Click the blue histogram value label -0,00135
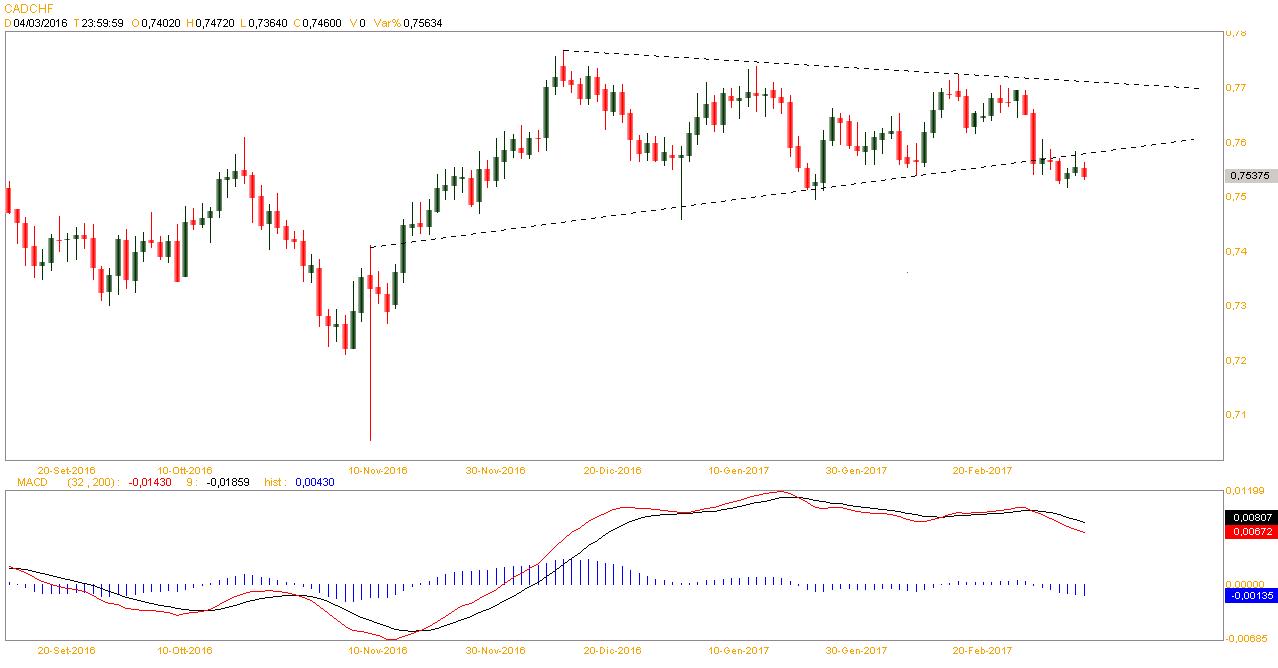 click(1250, 596)
